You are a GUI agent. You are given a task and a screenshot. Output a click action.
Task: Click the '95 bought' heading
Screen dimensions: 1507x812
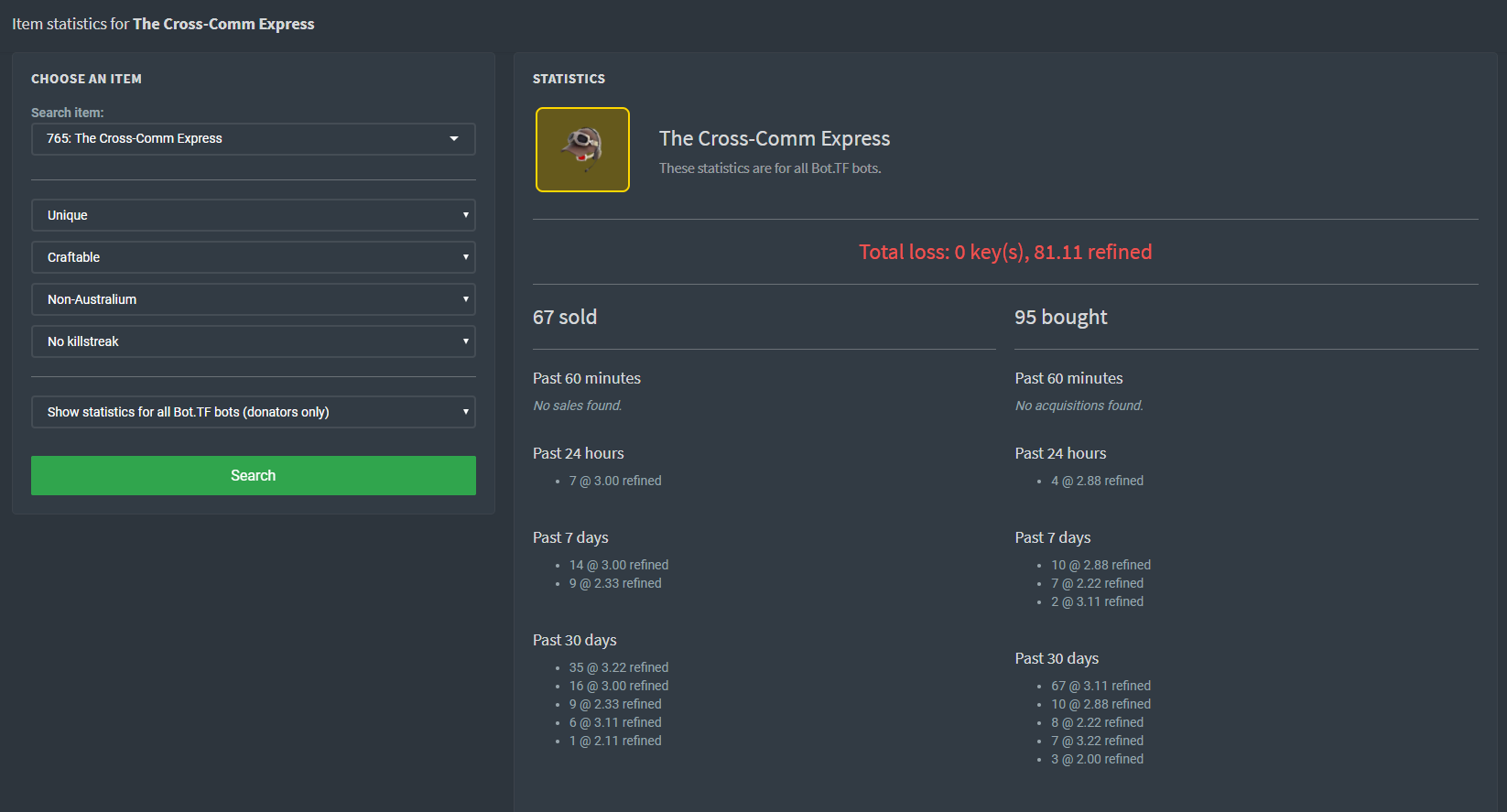[x=1061, y=317]
